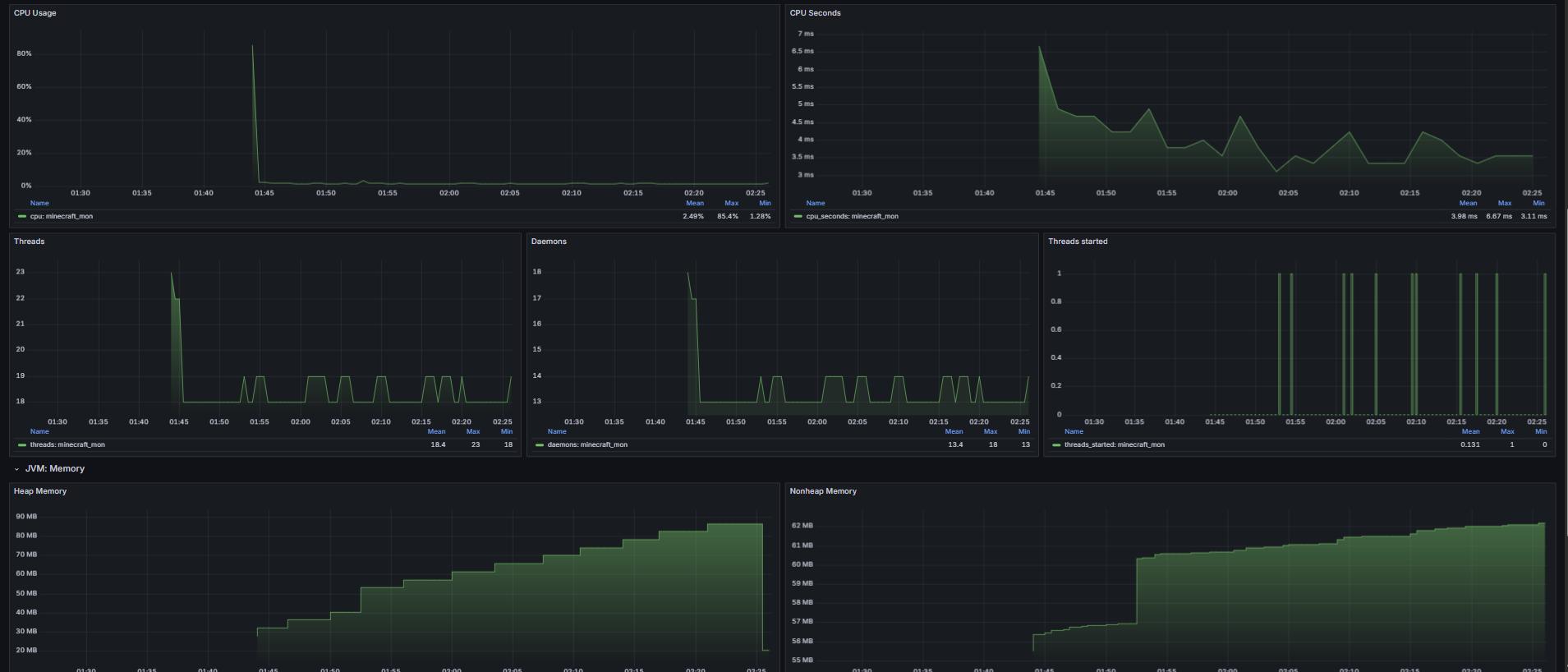This screenshot has width=1568, height=672.
Task: Click the cpu: minecraft_mon legend color swatch
Action: point(22,216)
